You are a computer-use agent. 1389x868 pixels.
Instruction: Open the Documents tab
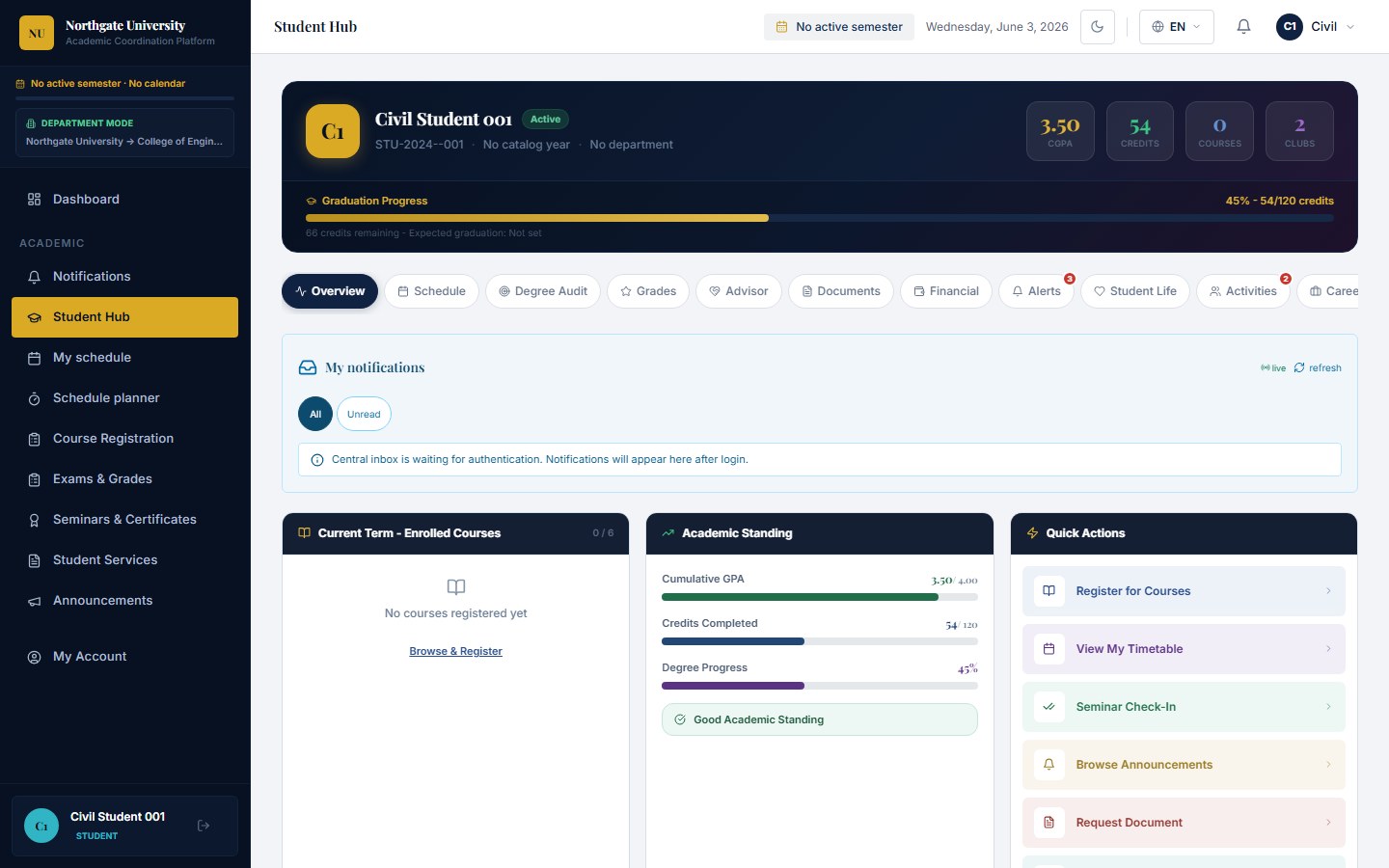(841, 291)
